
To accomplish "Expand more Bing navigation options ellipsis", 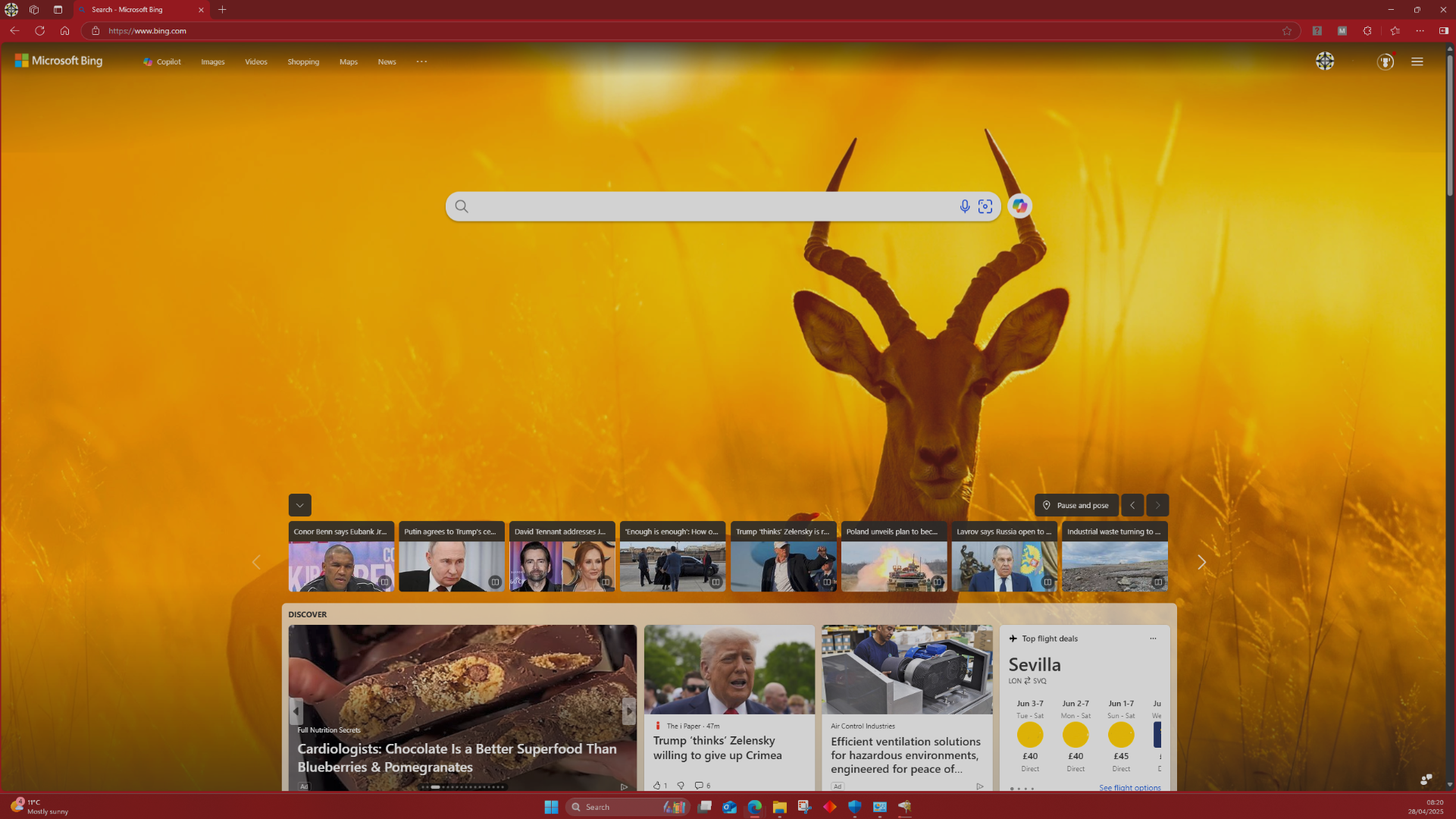I will [x=422, y=61].
